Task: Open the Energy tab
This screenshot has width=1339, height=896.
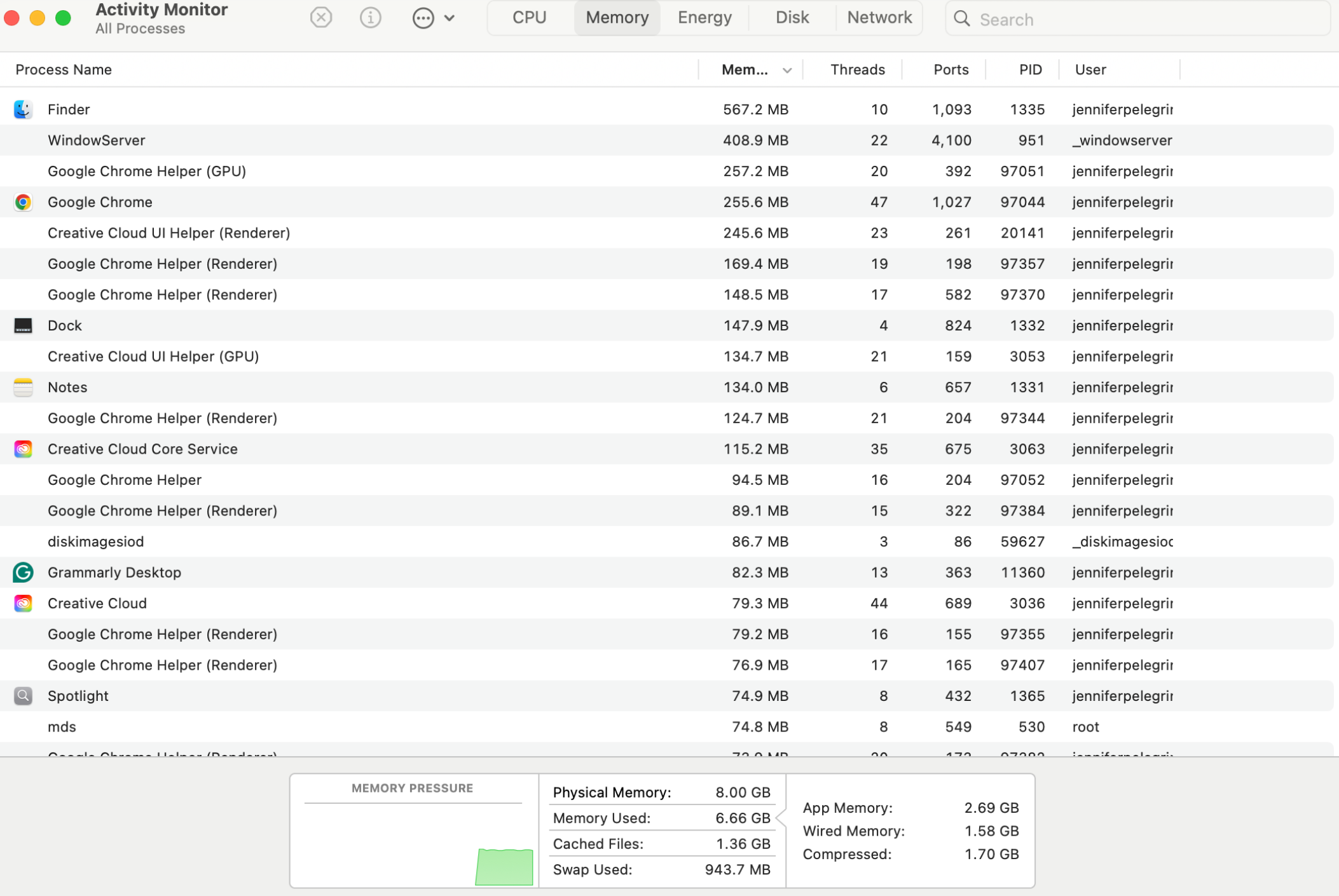Action: (x=704, y=17)
